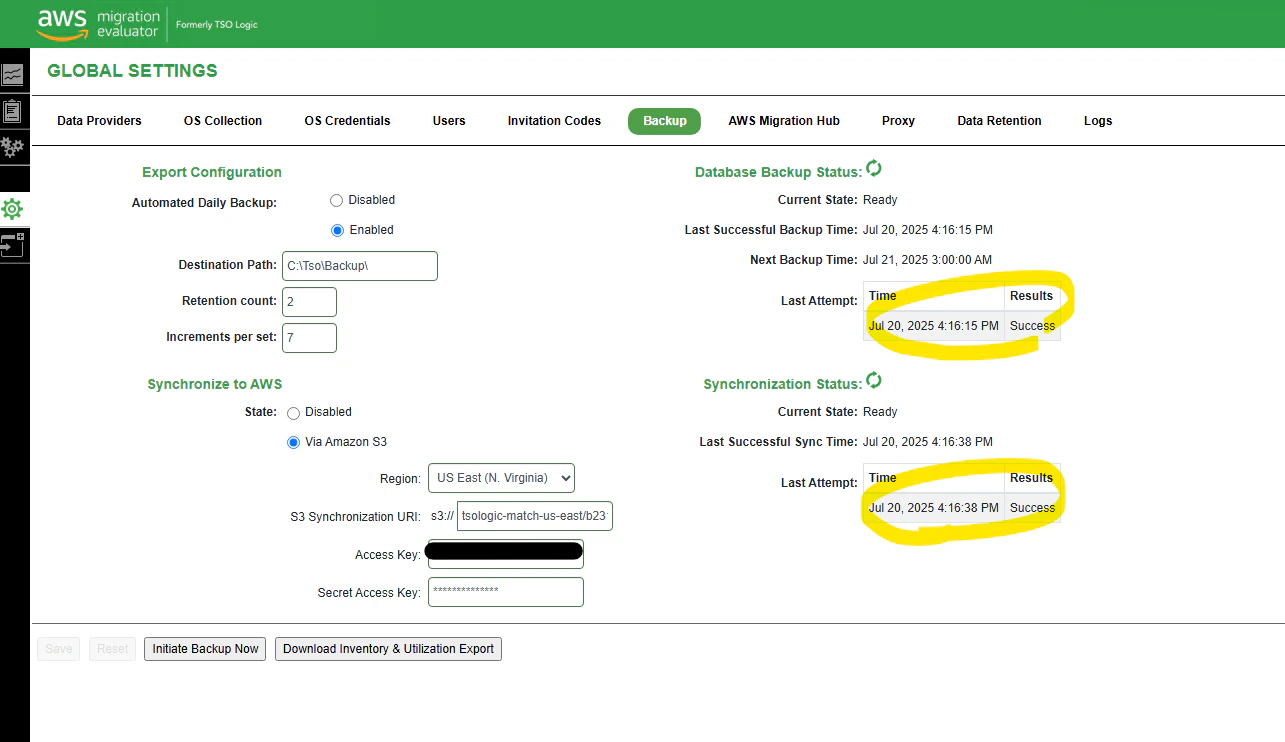Click the 'Jul 20, 2025 4:16:38 PM' table cell

934,508
